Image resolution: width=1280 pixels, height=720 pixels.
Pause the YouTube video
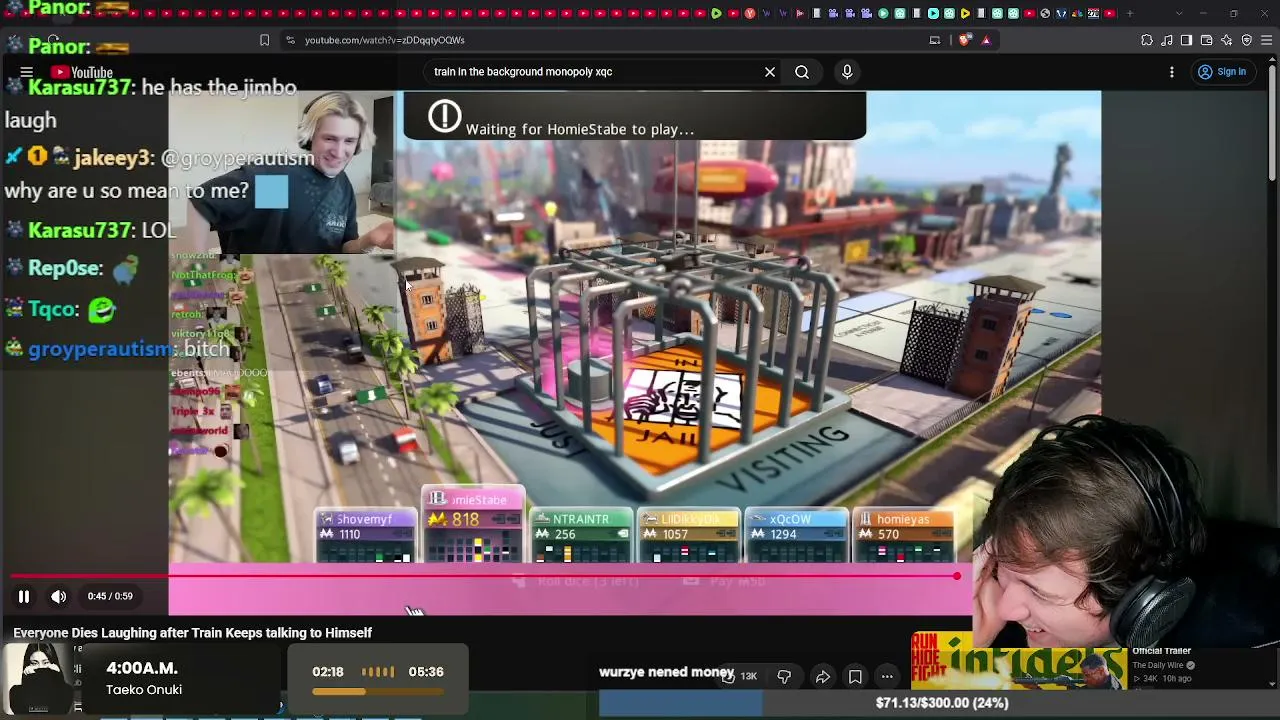pyautogui.click(x=24, y=597)
